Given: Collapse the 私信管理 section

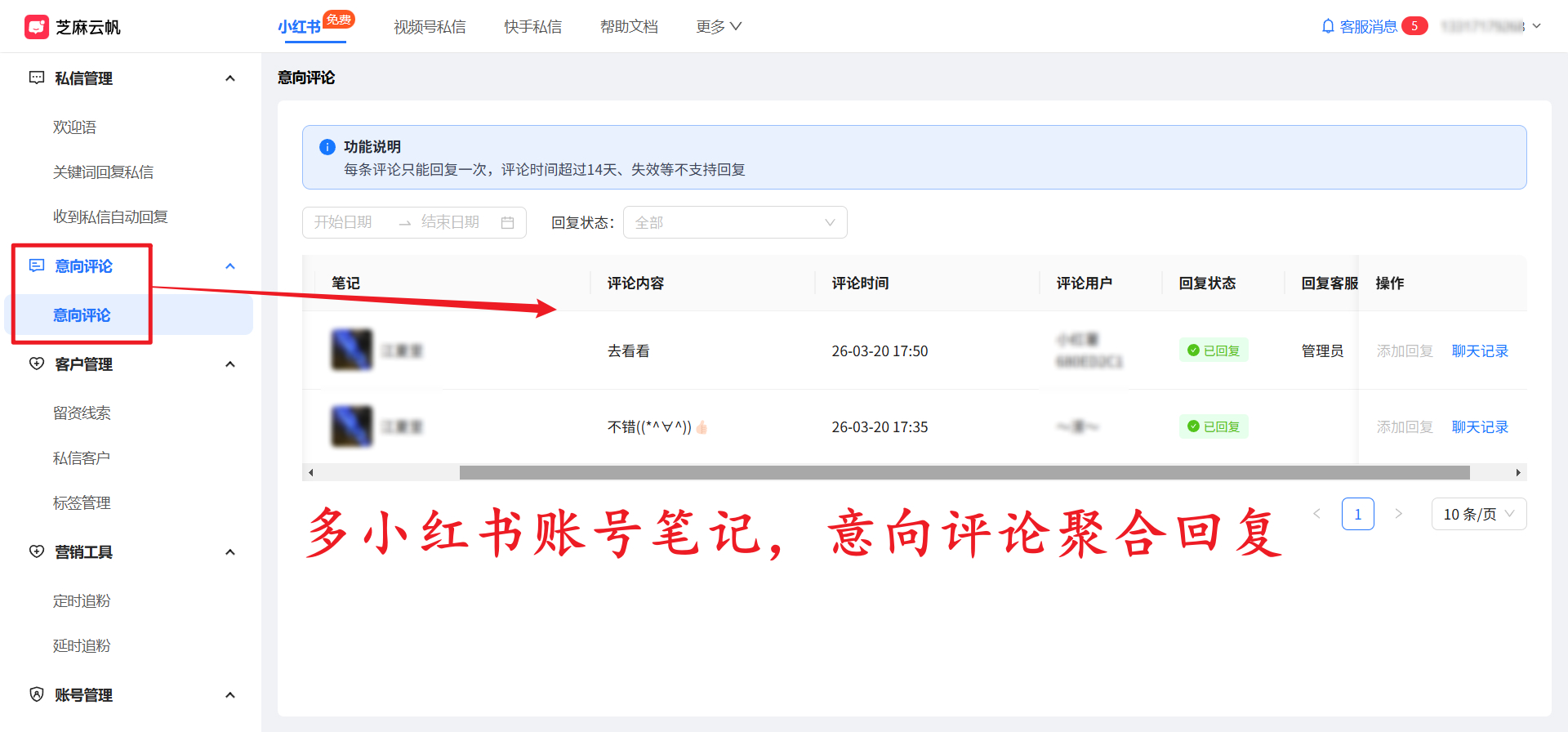Looking at the screenshot, I should pyautogui.click(x=230, y=78).
